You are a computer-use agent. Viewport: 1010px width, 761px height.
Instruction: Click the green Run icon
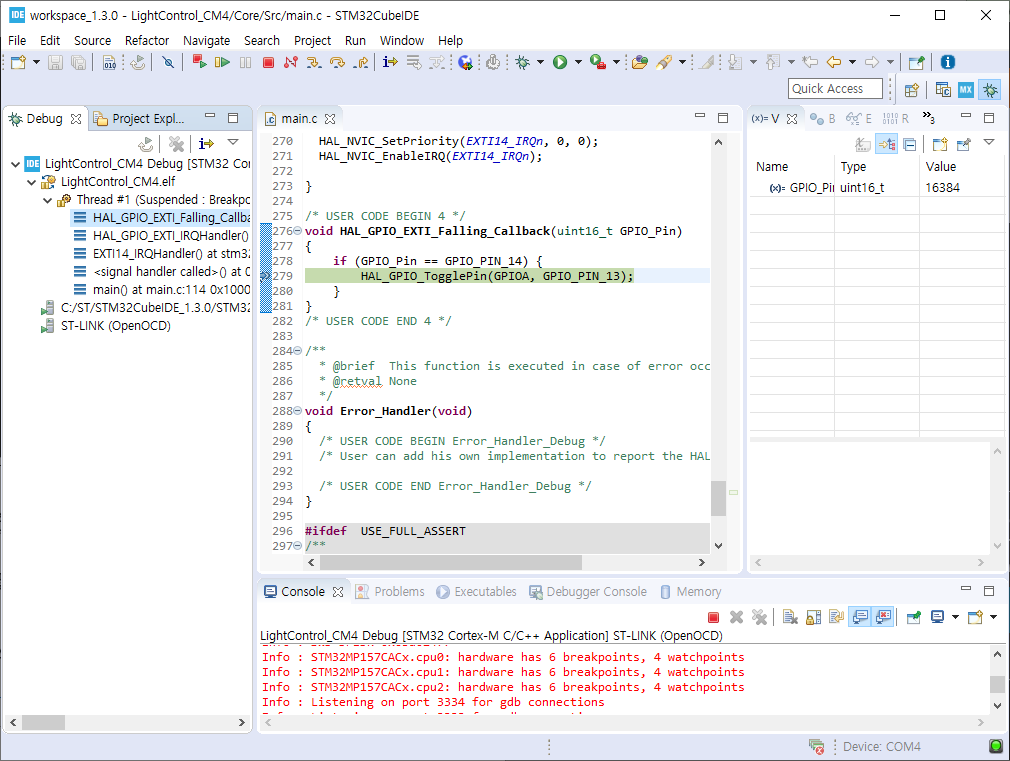(560, 62)
